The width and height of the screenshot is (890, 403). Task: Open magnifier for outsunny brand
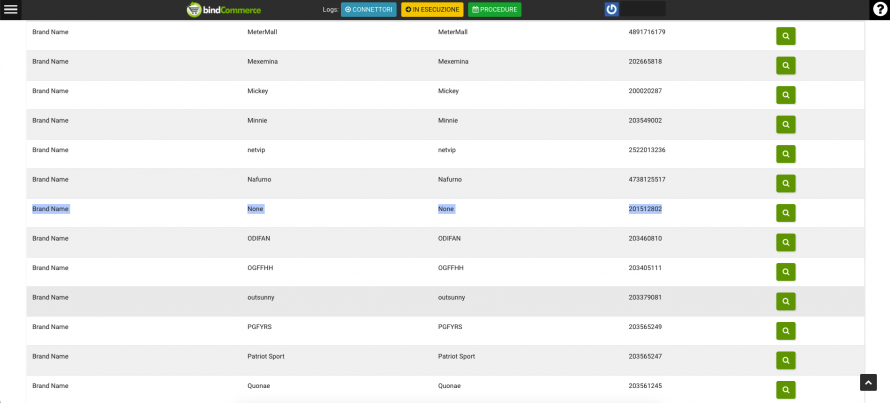786,301
